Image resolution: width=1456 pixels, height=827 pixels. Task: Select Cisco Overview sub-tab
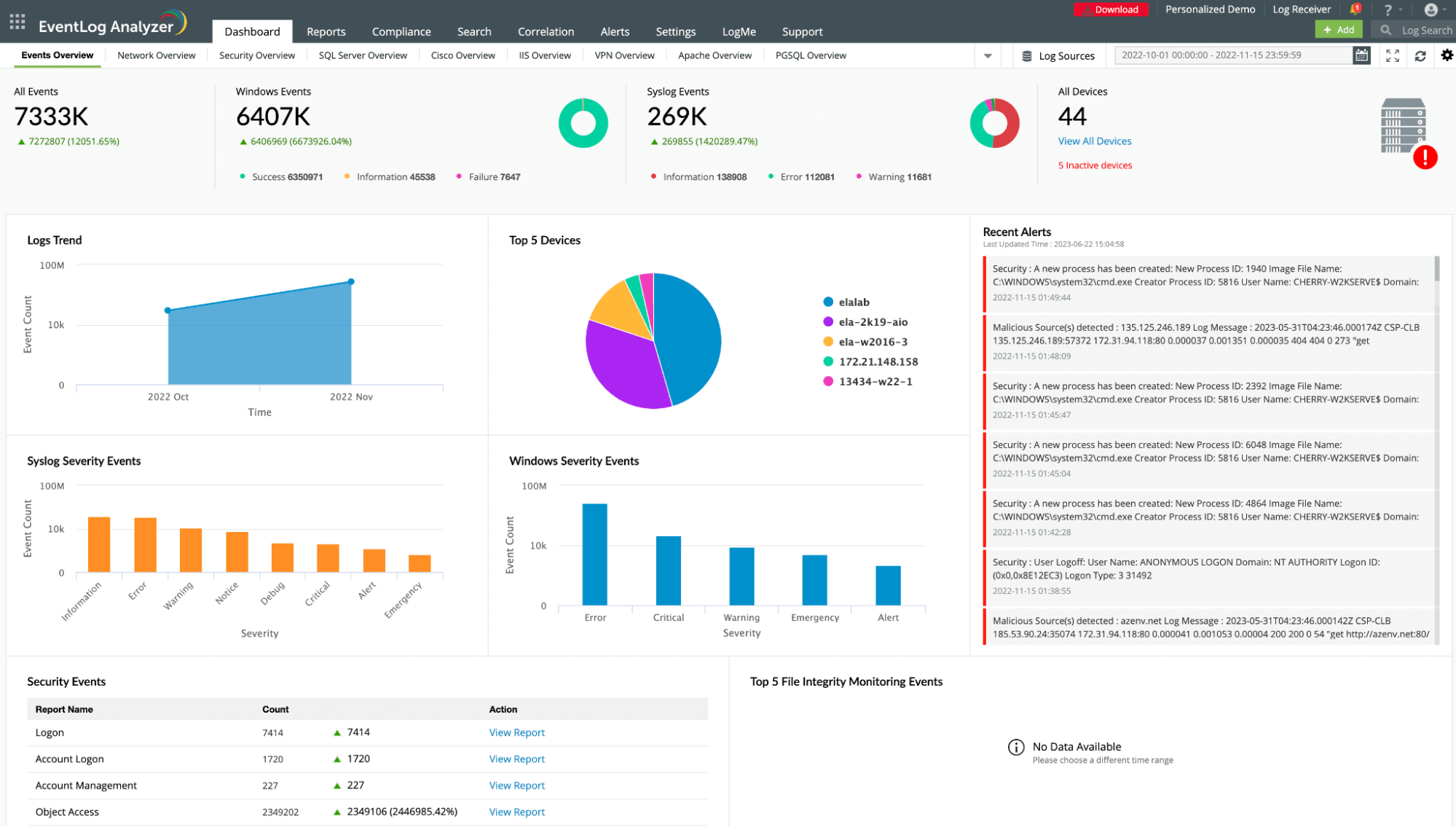click(x=463, y=55)
